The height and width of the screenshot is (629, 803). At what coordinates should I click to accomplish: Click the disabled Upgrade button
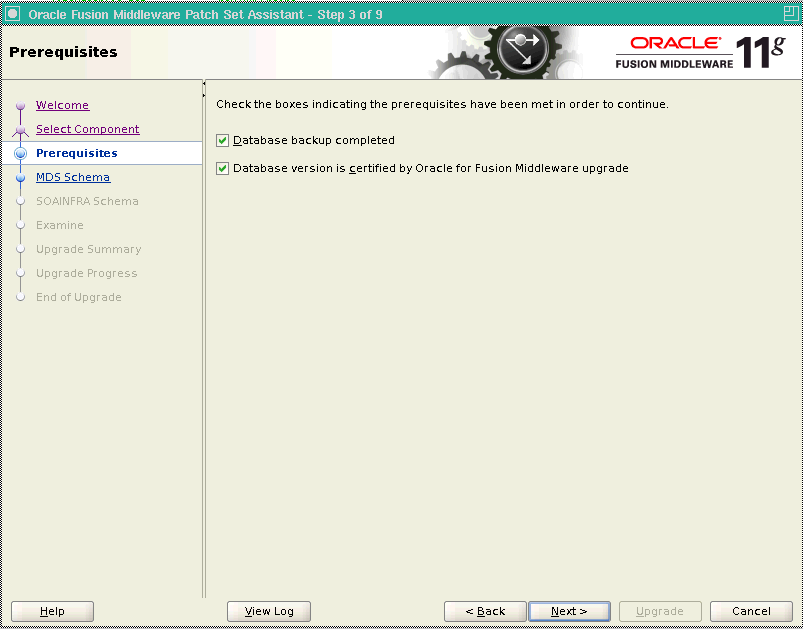(x=660, y=611)
